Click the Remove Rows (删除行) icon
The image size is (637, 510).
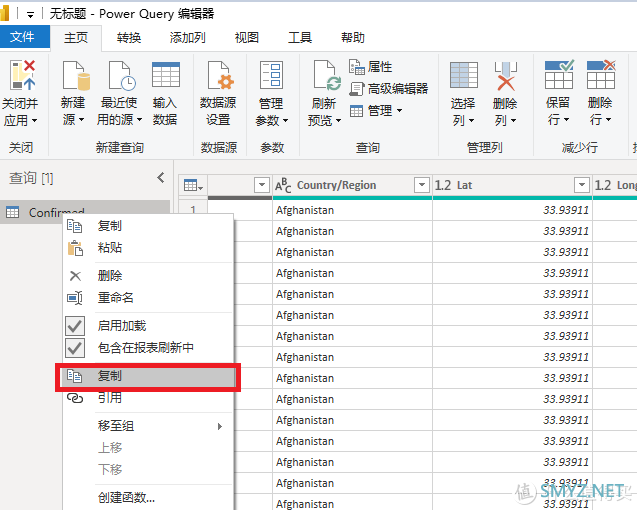[x=601, y=74]
